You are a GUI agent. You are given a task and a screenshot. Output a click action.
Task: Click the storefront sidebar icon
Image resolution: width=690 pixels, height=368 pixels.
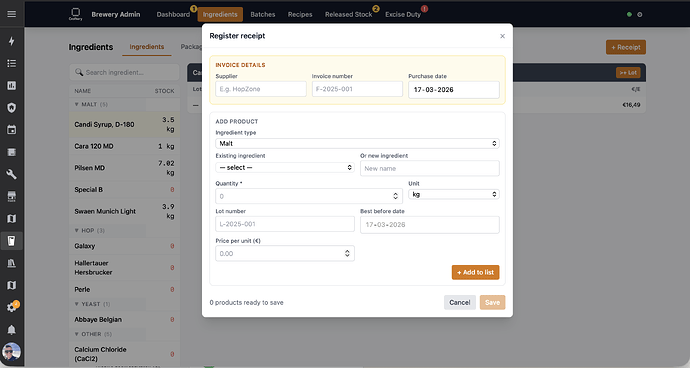(x=11, y=196)
